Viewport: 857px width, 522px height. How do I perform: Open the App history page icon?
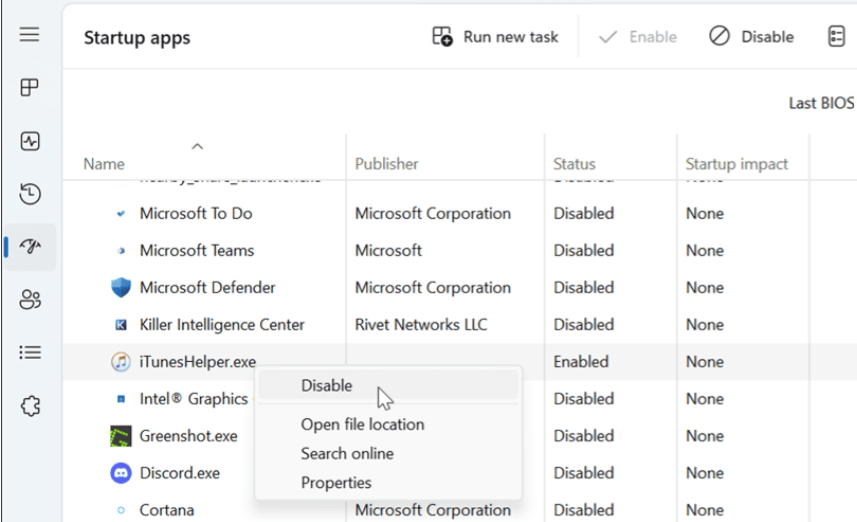coord(30,194)
